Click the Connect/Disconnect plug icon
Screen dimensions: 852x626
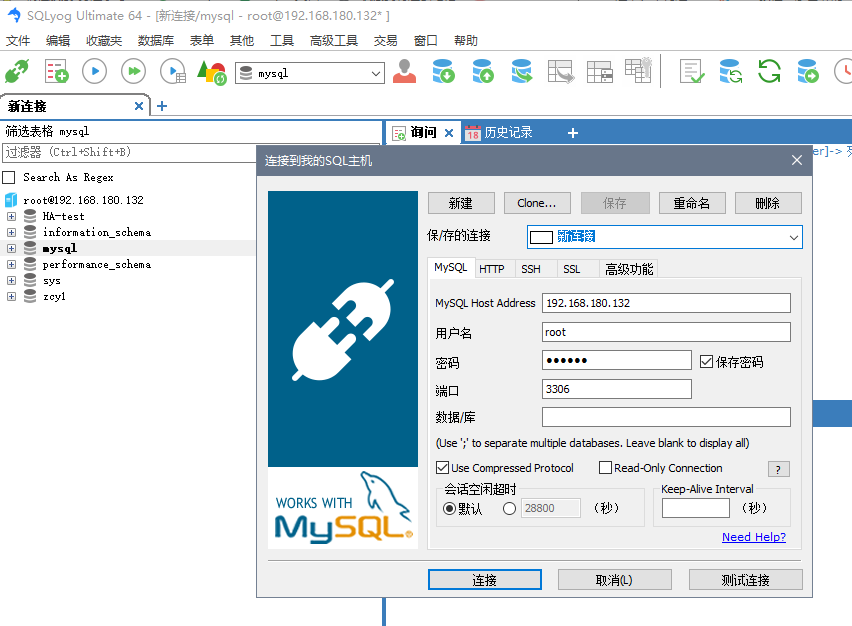[18, 71]
